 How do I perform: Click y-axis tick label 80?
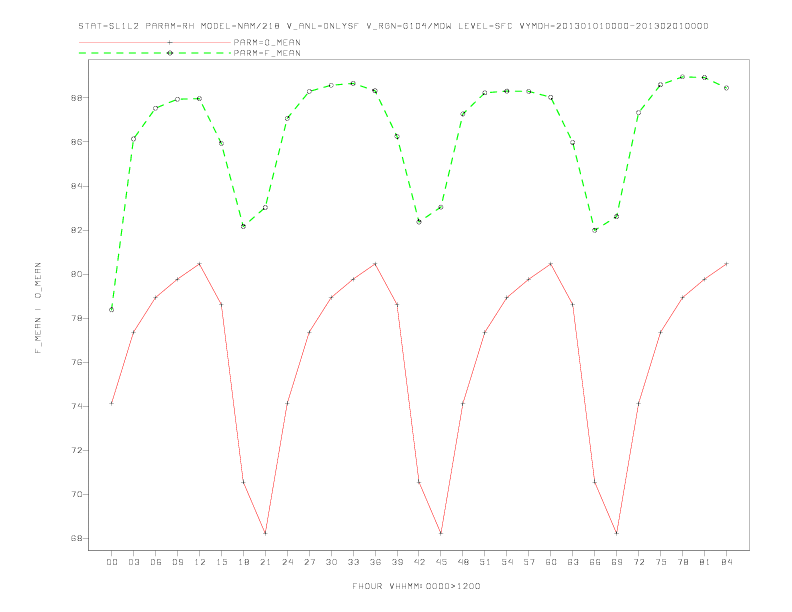(x=76, y=275)
